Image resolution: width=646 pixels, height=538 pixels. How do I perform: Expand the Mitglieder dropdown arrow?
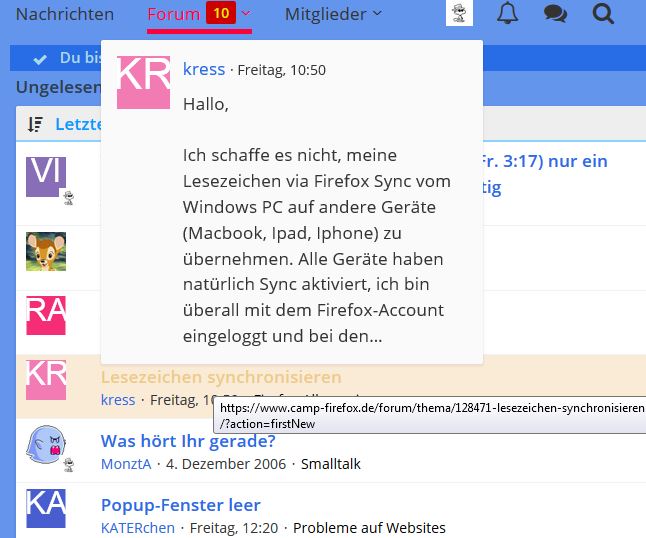(x=377, y=14)
